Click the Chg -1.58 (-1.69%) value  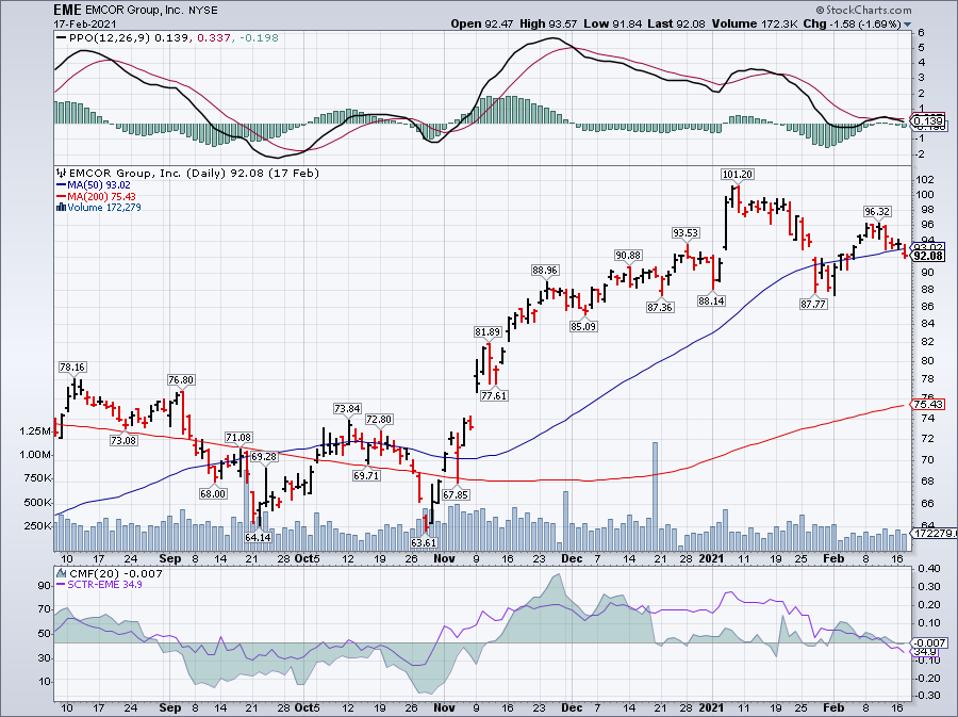[x=852, y=24]
